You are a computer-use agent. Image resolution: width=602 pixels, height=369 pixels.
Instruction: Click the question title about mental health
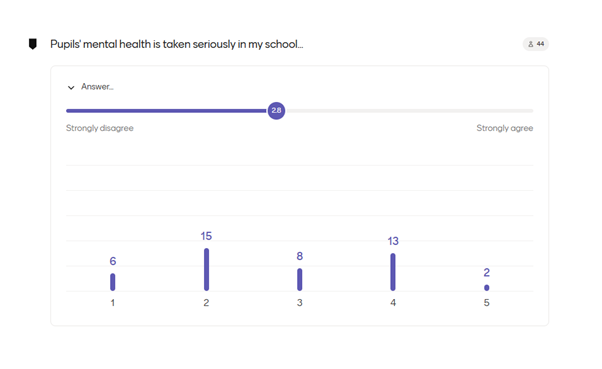pos(177,45)
